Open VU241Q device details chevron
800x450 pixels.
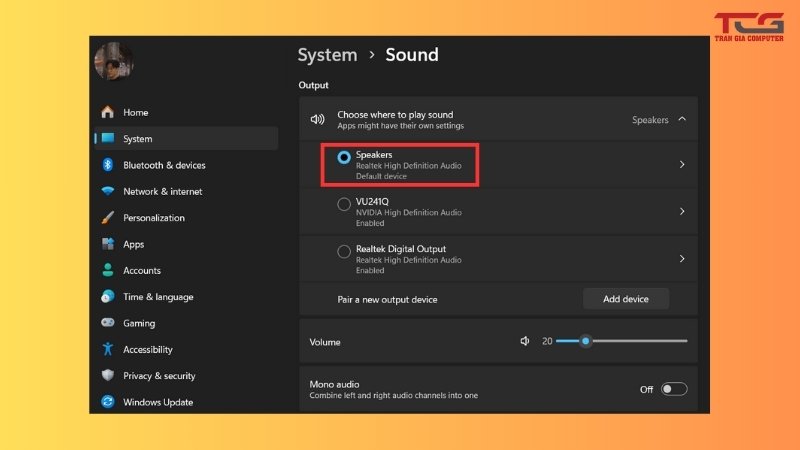682,211
